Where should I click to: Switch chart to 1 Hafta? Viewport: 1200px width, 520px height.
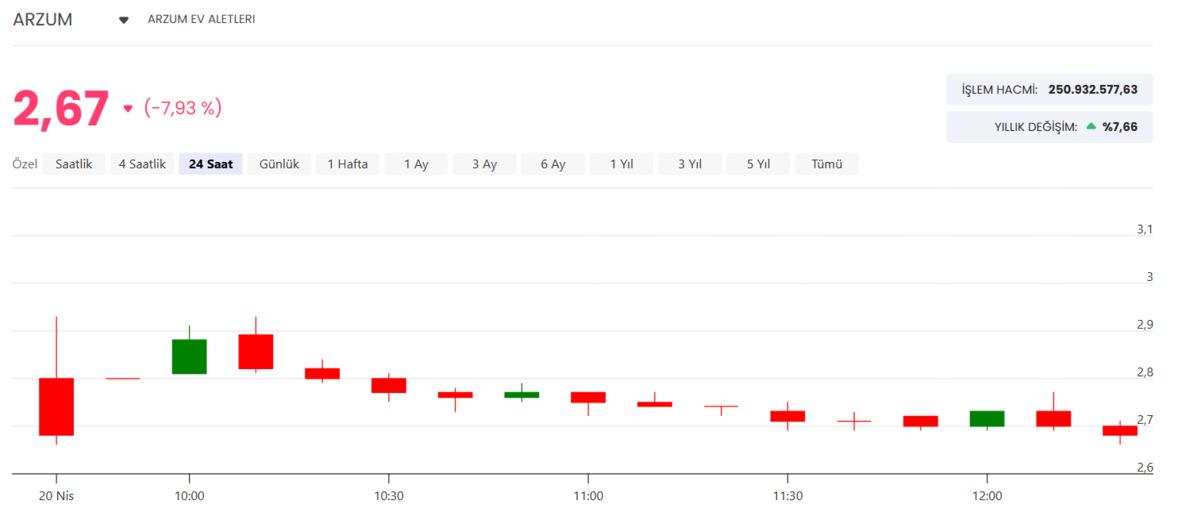[x=348, y=164]
